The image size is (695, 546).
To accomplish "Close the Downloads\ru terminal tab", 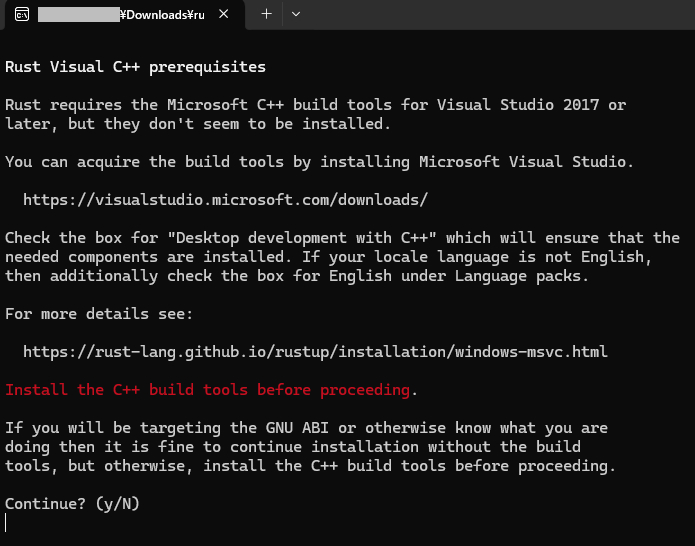I will coord(224,14).
